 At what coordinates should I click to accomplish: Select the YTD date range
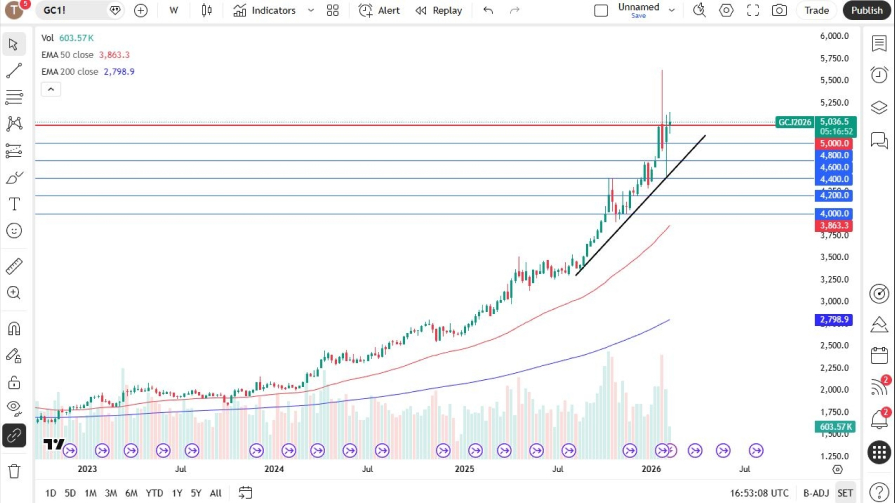pyautogui.click(x=154, y=493)
